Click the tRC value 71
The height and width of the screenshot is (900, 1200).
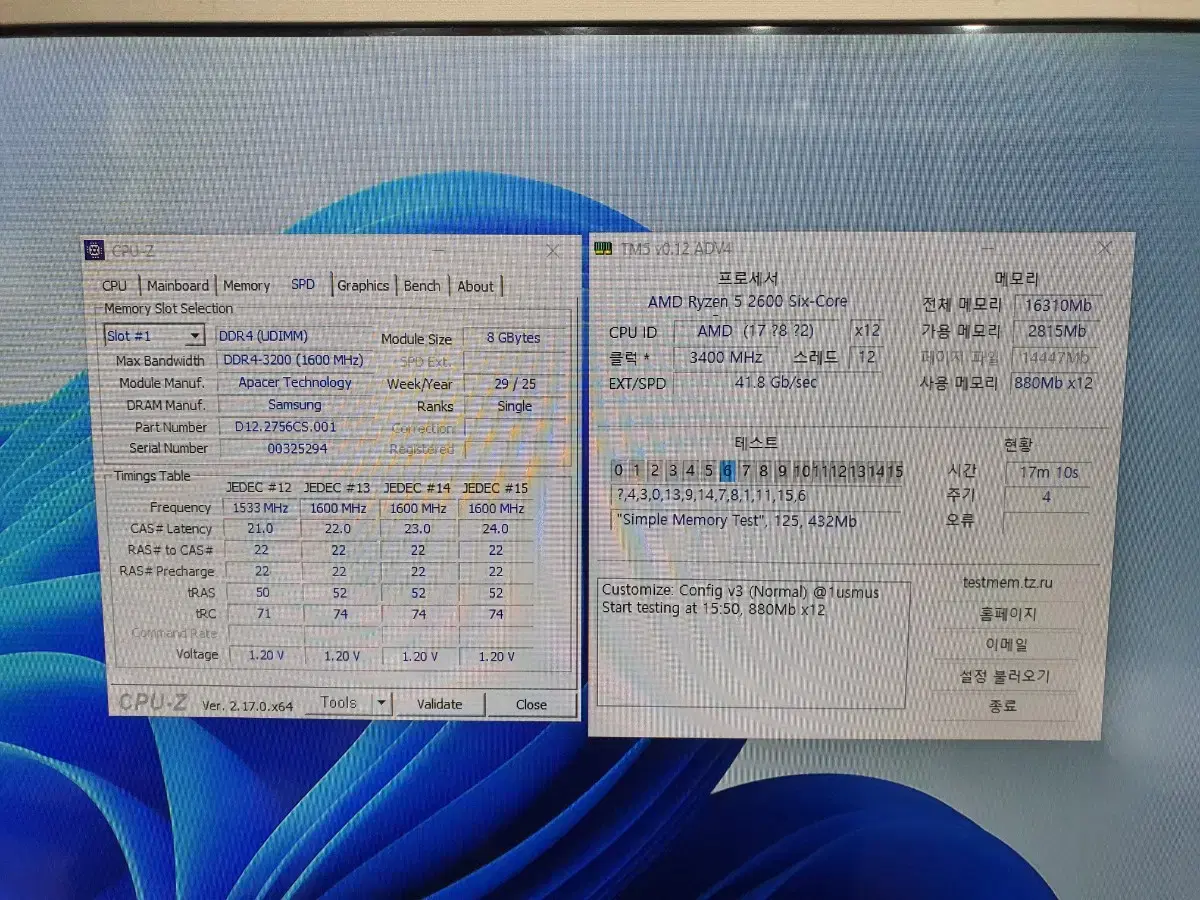(262, 614)
